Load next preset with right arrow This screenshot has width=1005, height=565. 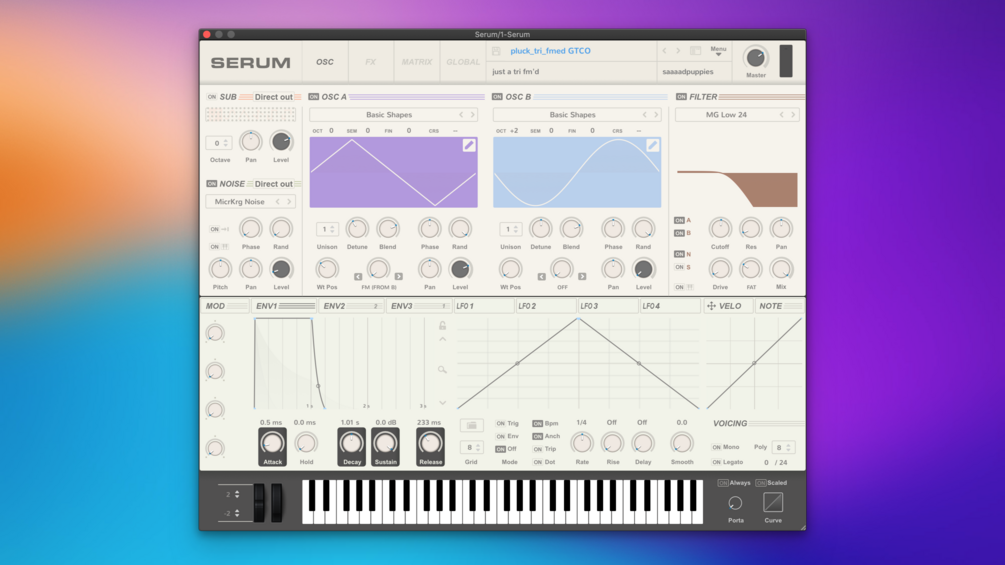(678, 51)
